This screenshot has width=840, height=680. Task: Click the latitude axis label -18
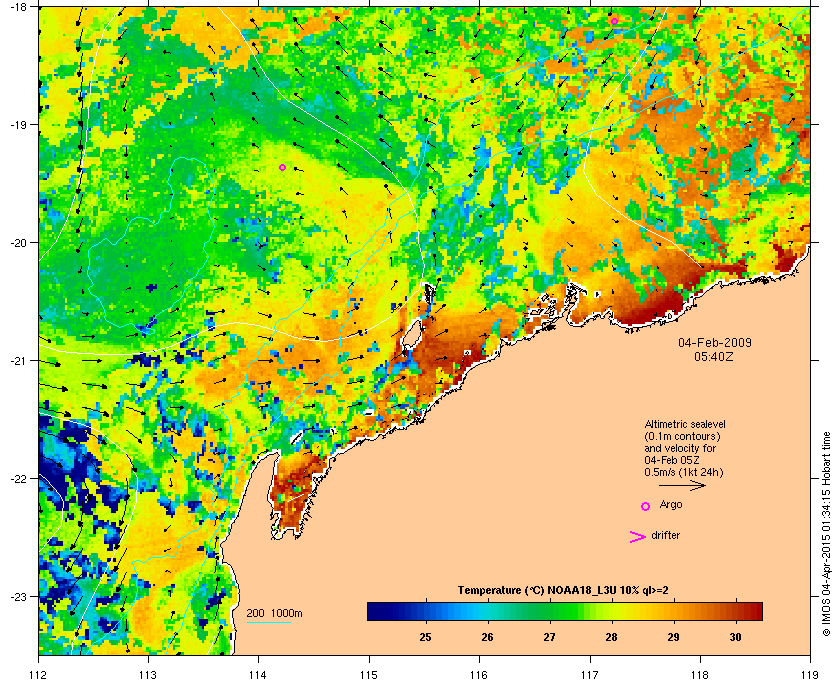point(18,7)
